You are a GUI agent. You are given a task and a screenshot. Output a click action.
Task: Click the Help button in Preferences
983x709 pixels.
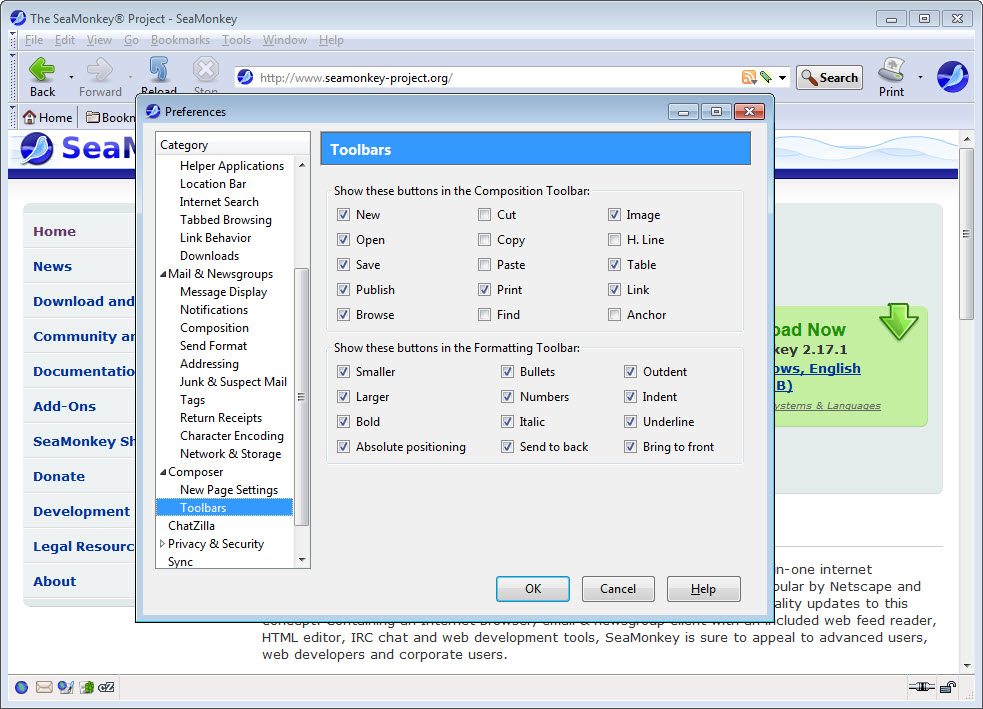click(703, 589)
